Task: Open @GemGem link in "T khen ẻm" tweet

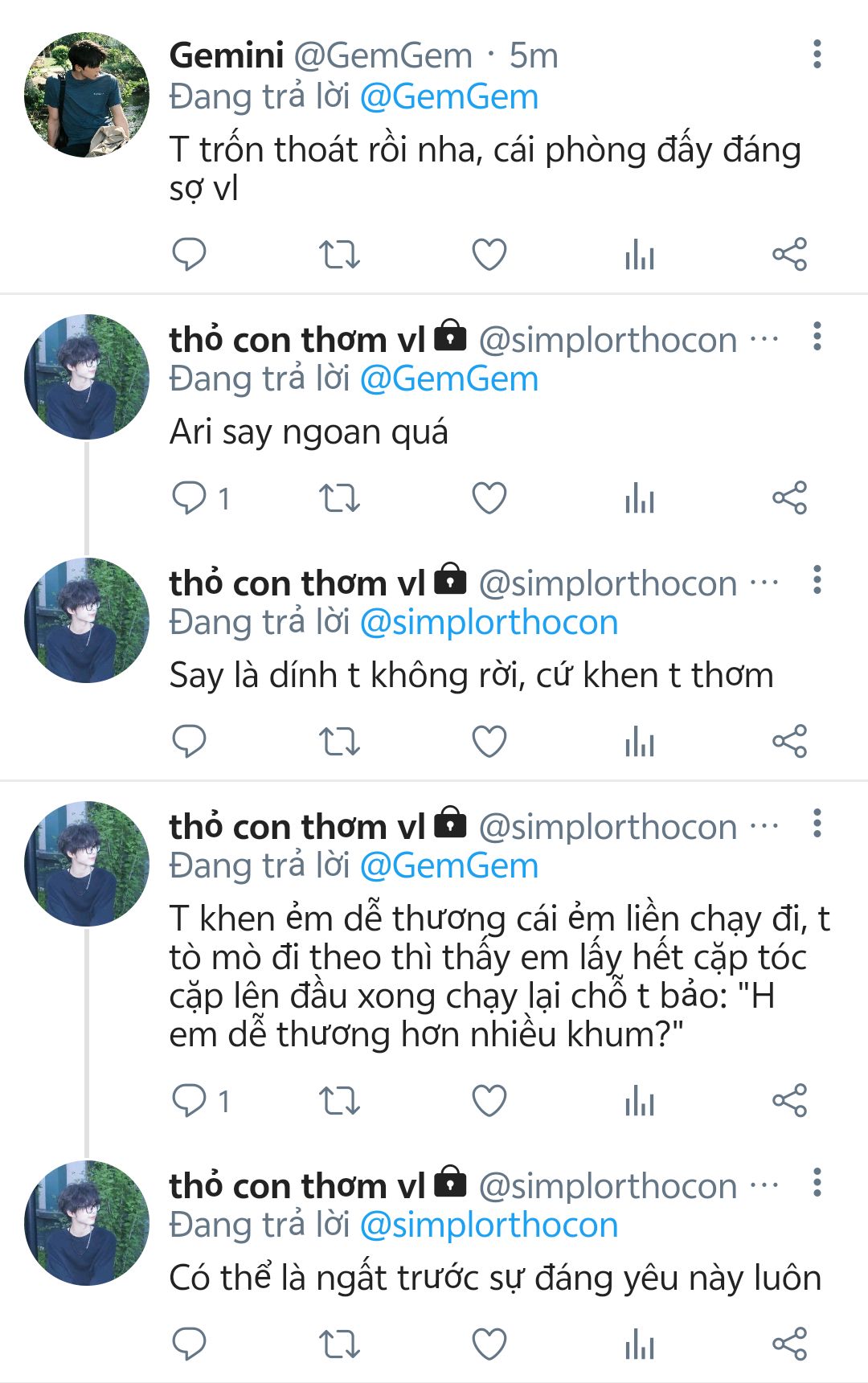Action: [x=448, y=866]
